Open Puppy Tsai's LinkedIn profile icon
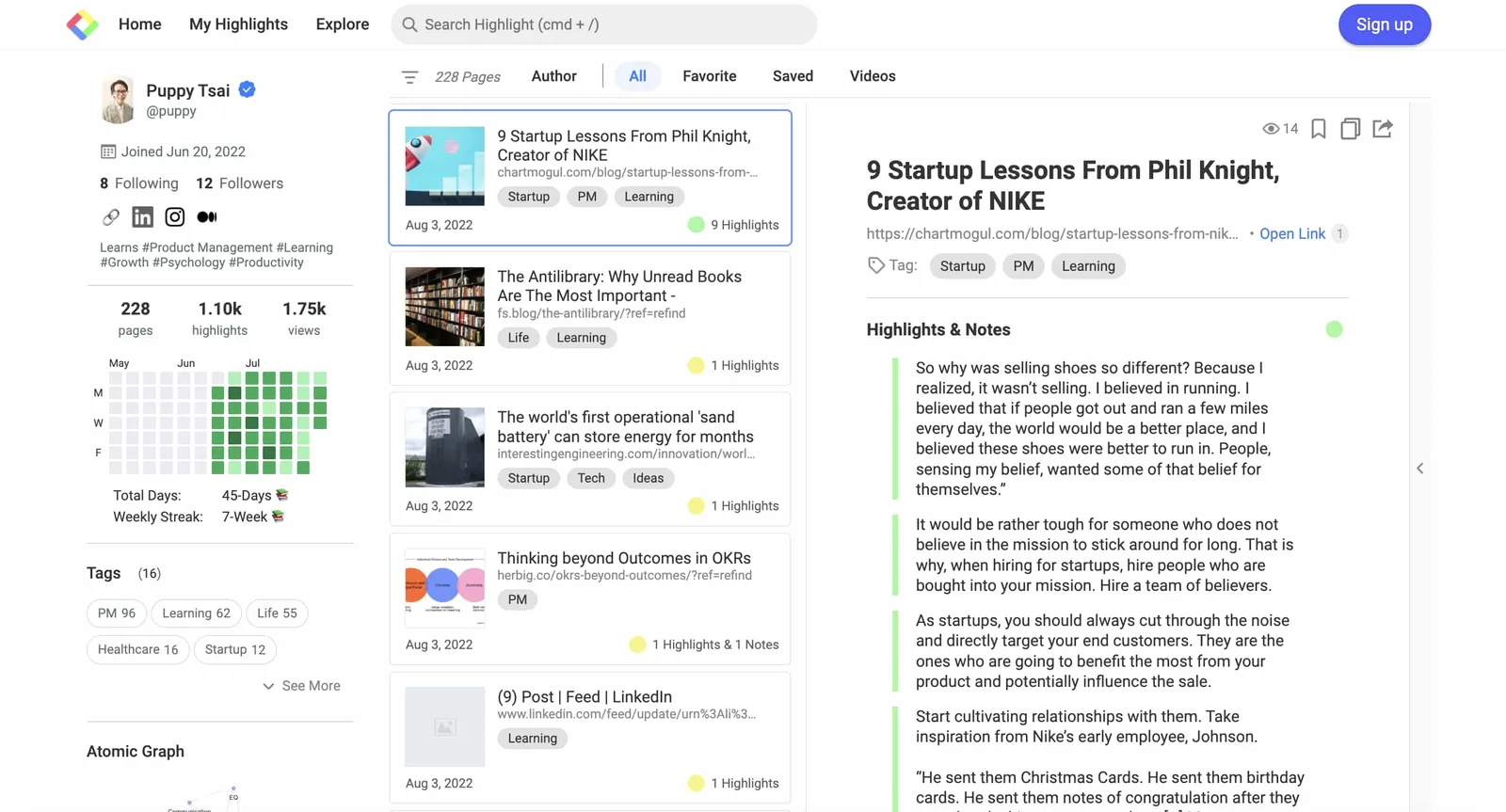The width and height of the screenshot is (1506, 812). click(x=142, y=217)
